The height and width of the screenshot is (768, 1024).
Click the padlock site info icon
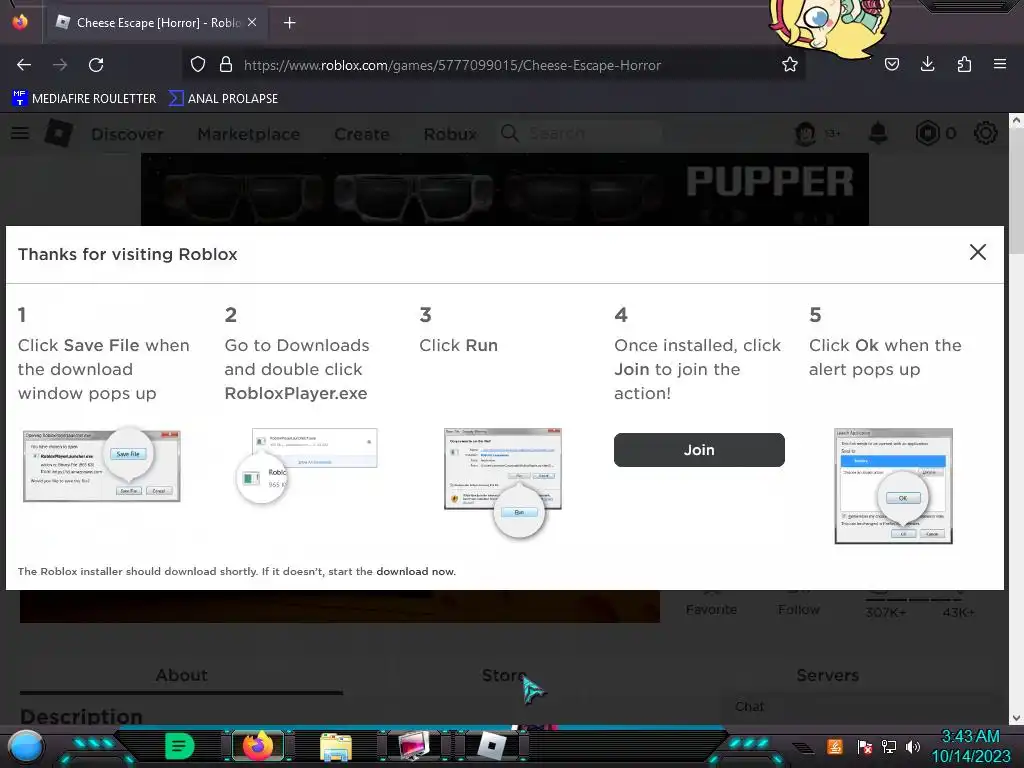[226, 65]
